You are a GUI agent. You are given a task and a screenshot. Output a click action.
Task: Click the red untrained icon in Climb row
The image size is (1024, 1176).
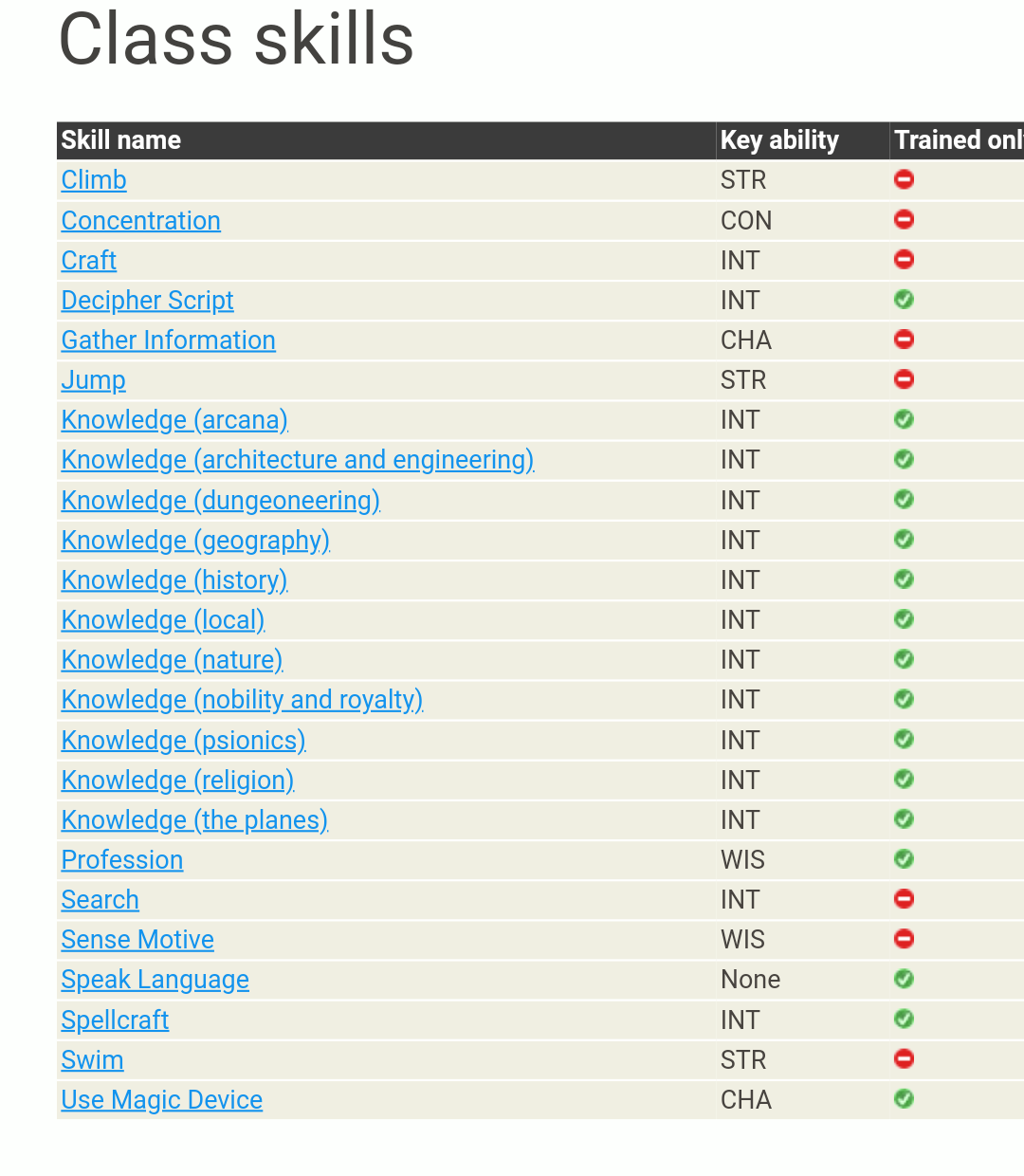point(904,179)
